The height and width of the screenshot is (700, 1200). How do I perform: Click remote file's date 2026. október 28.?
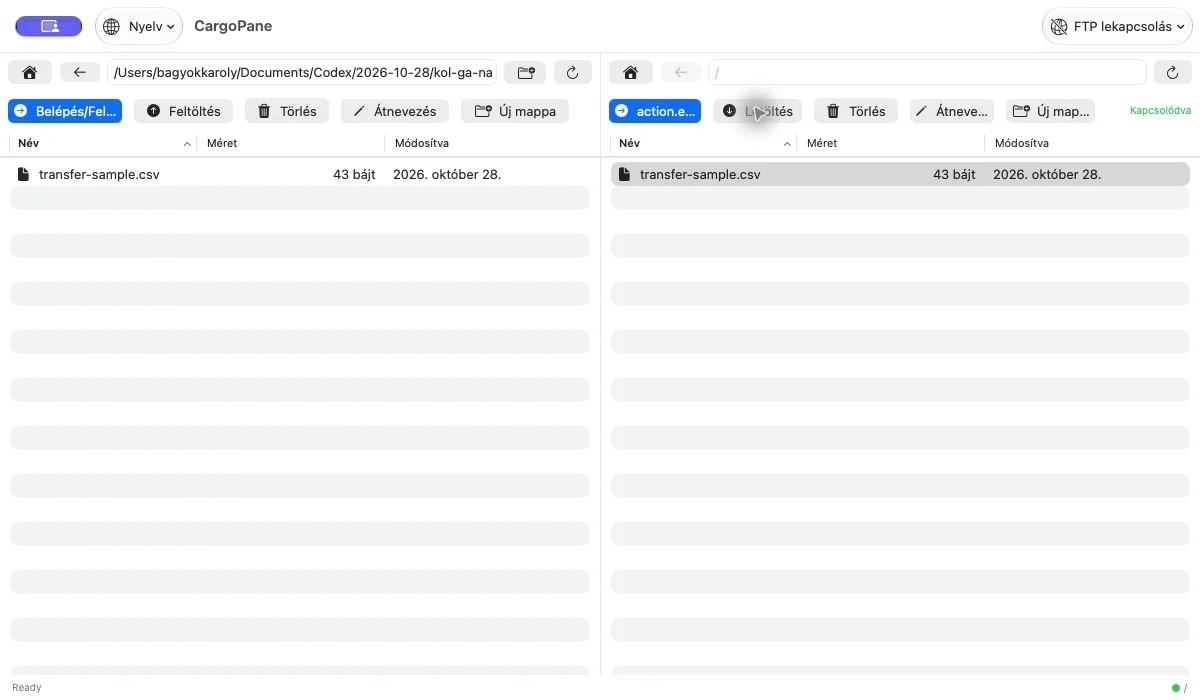tap(1047, 174)
